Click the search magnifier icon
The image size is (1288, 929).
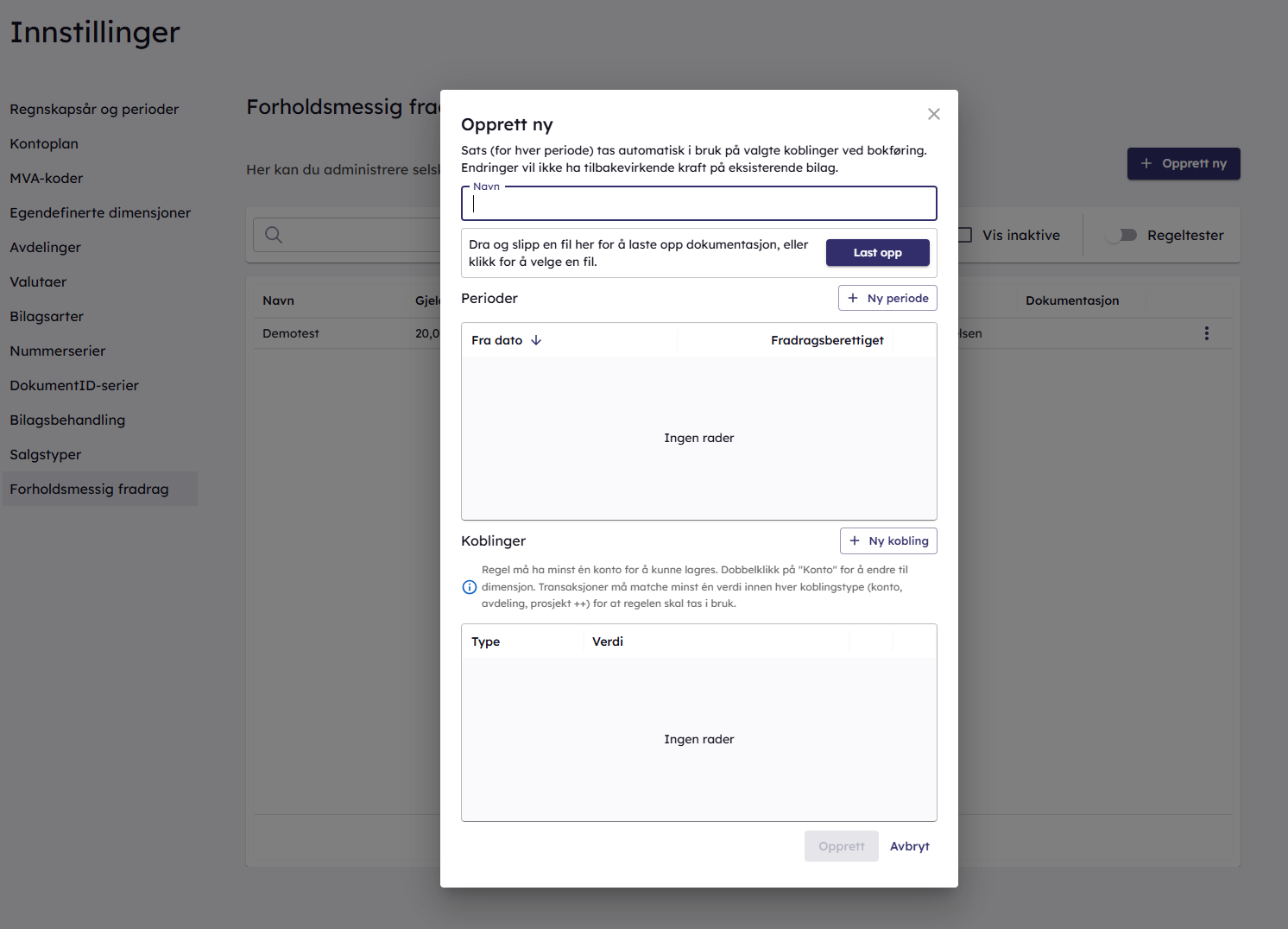coord(274,235)
